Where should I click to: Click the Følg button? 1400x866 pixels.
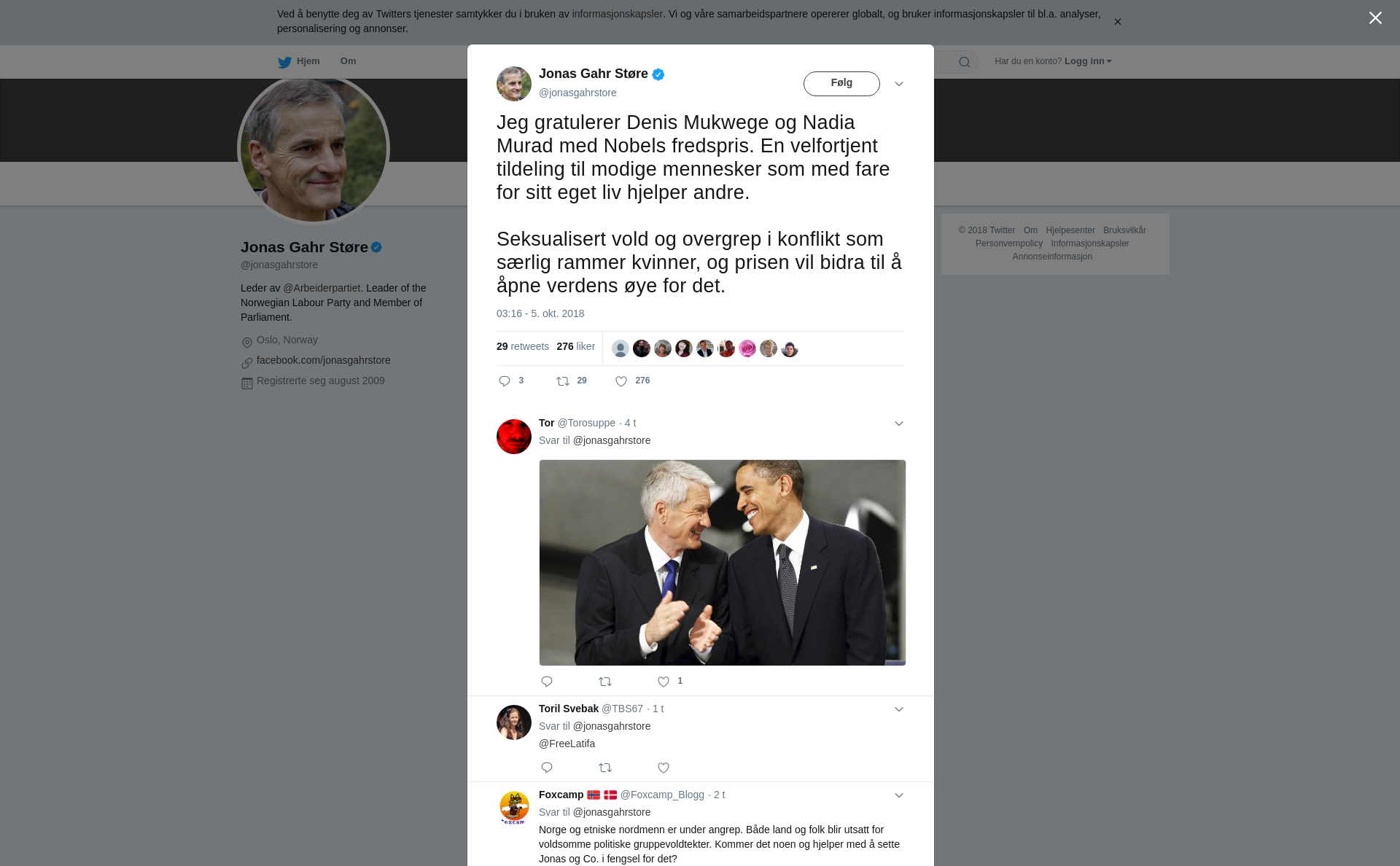pyautogui.click(x=841, y=83)
